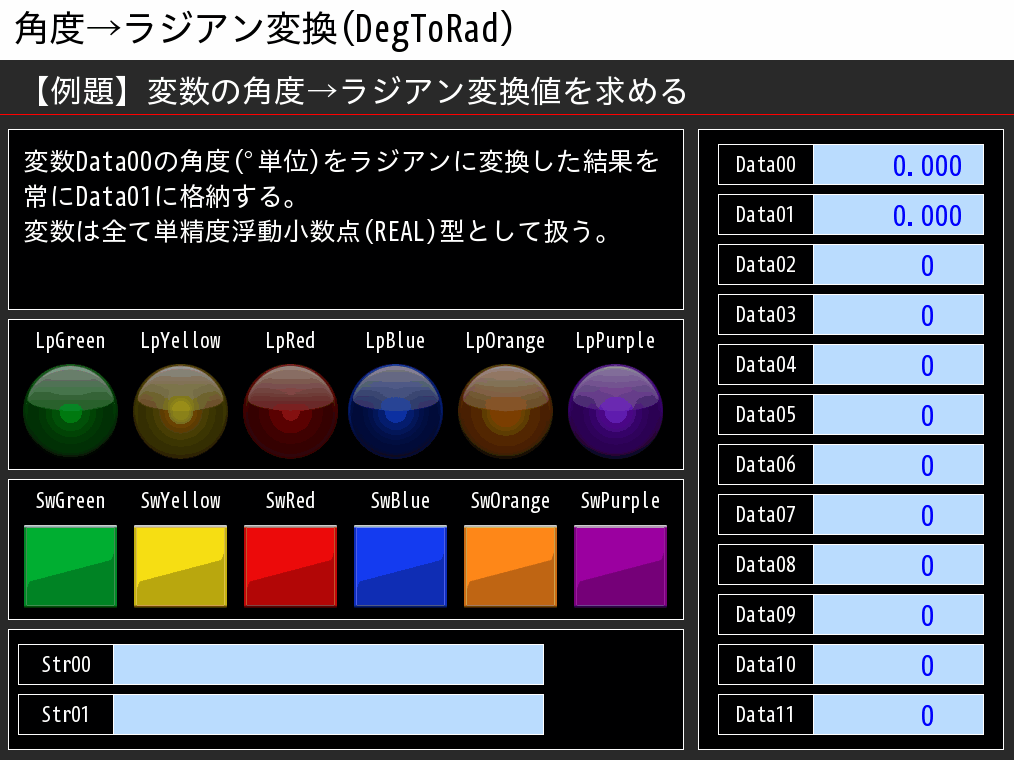Click the LpBlue lamp indicator
This screenshot has width=1014, height=760.
(395, 411)
